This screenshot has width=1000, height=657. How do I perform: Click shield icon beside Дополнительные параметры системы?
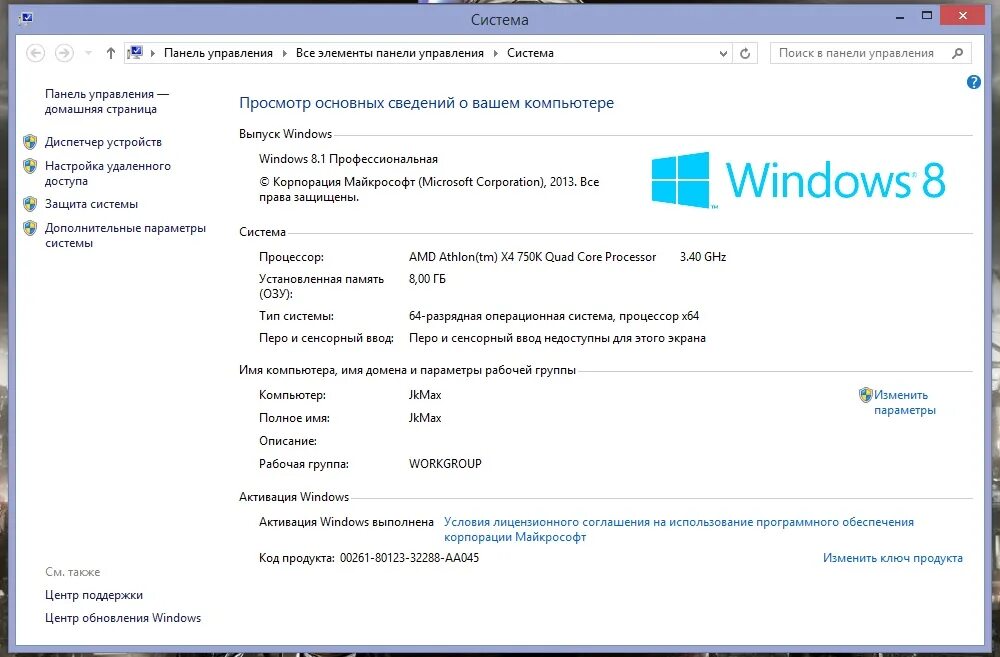30,228
